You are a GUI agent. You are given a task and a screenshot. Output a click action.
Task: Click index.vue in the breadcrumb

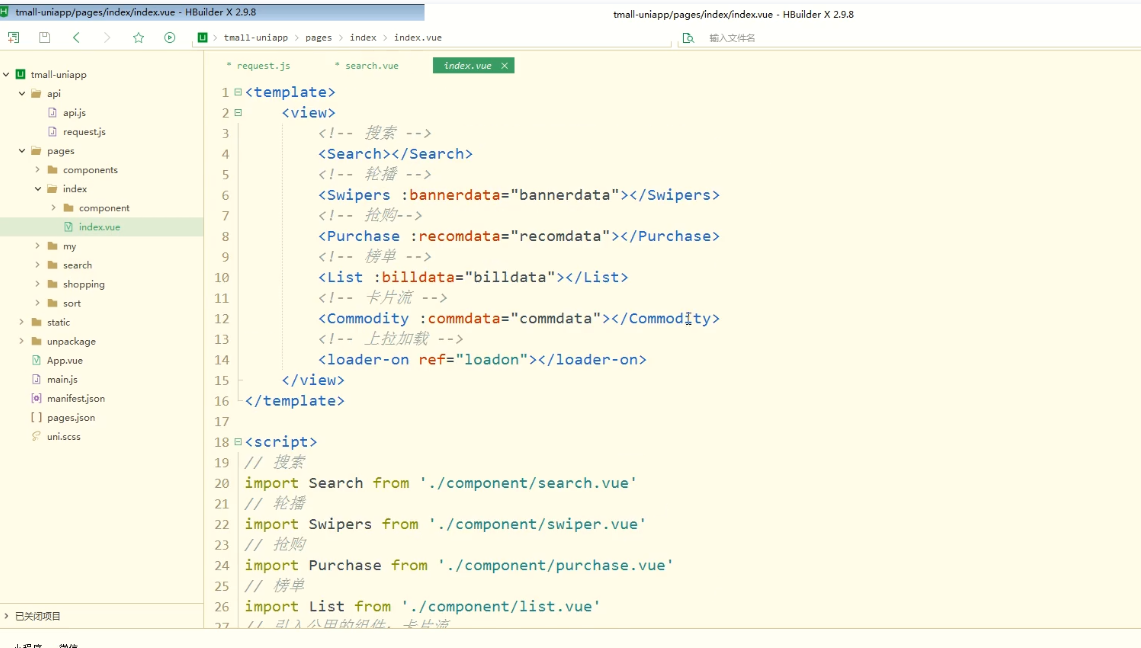pyautogui.click(x=418, y=38)
